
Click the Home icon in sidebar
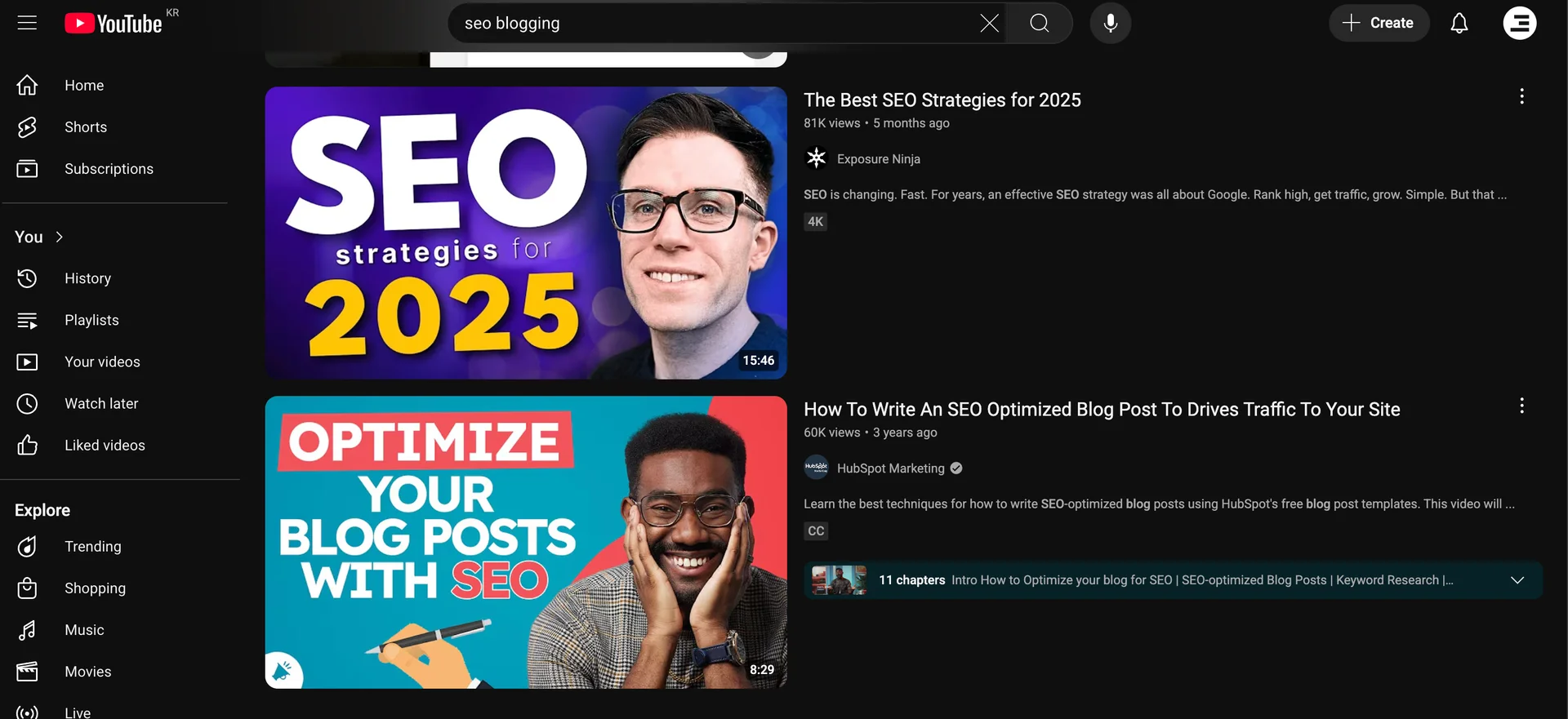tap(27, 85)
